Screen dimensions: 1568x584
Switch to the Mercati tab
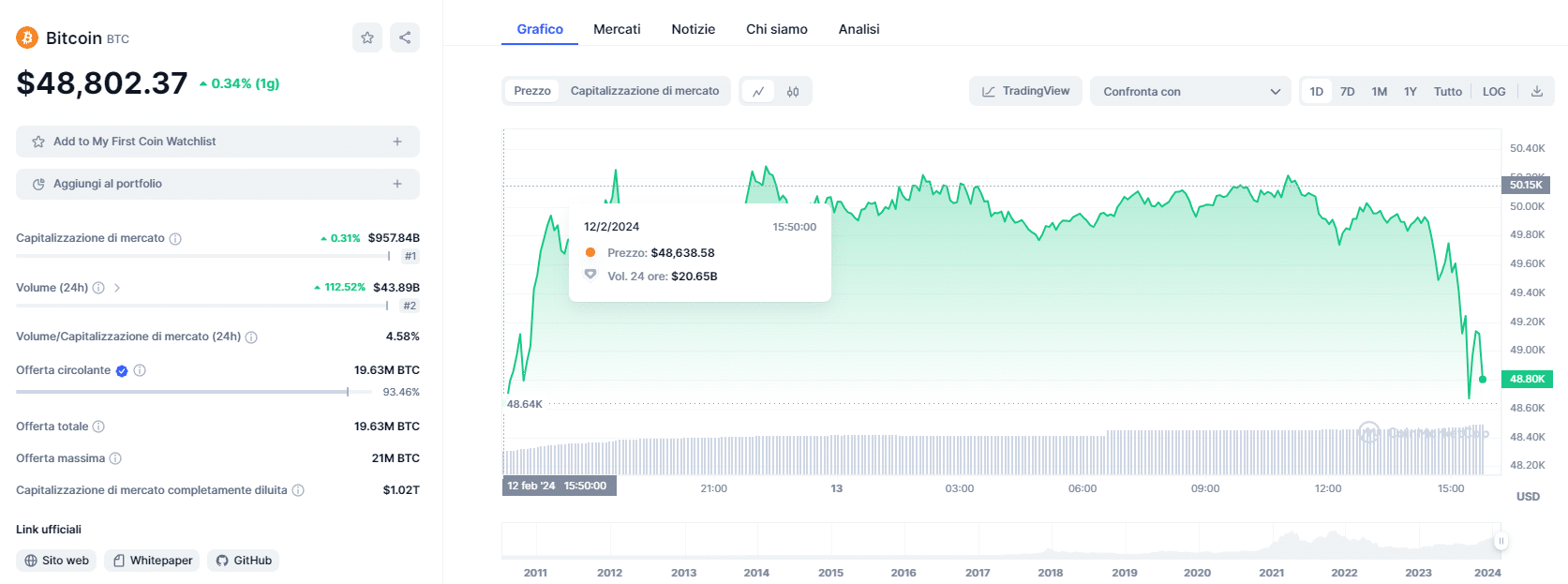617,29
